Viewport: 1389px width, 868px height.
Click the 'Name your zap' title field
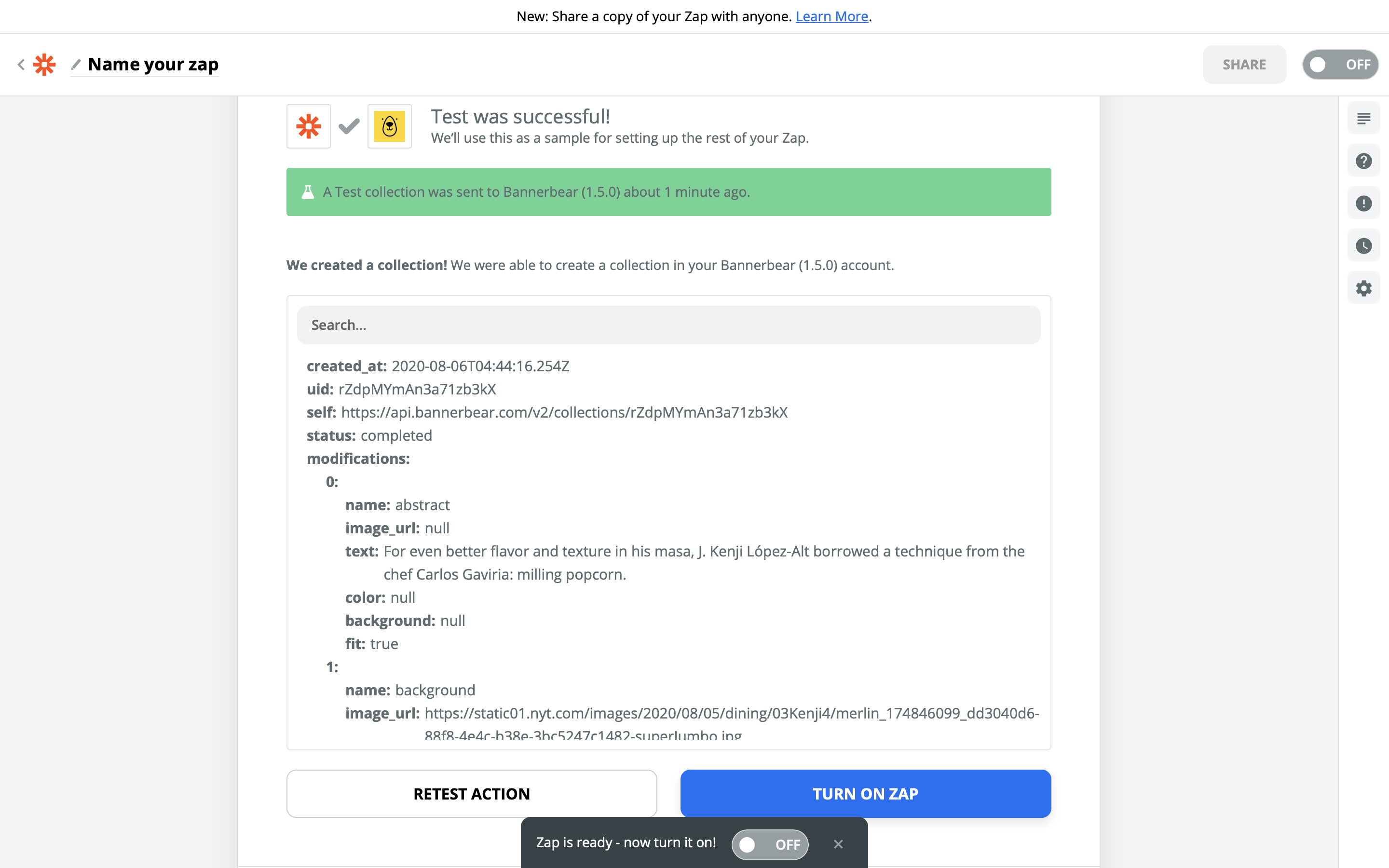click(153, 64)
